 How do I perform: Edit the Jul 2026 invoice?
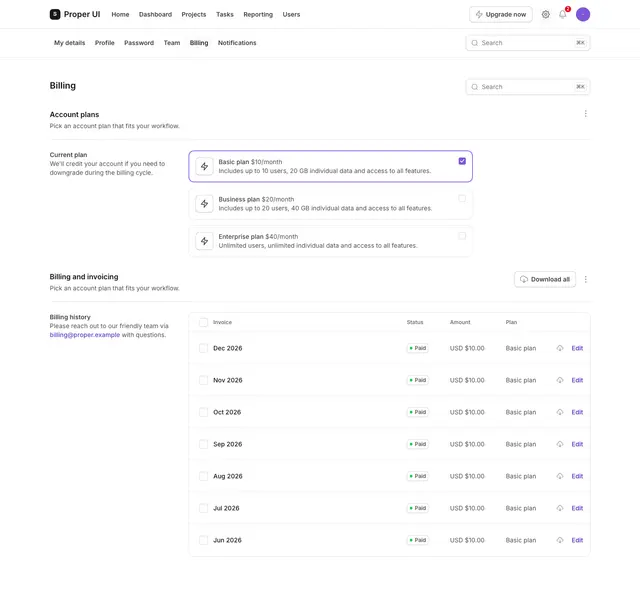point(577,508)
